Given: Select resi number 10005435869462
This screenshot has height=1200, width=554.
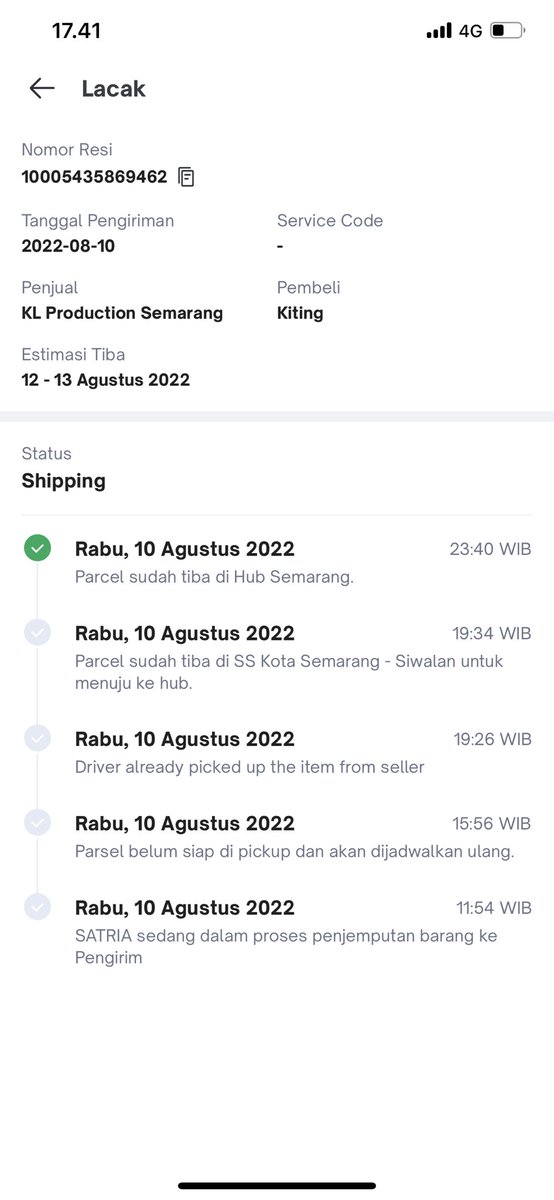Looking at the screenshot, I should coord(94,177).
